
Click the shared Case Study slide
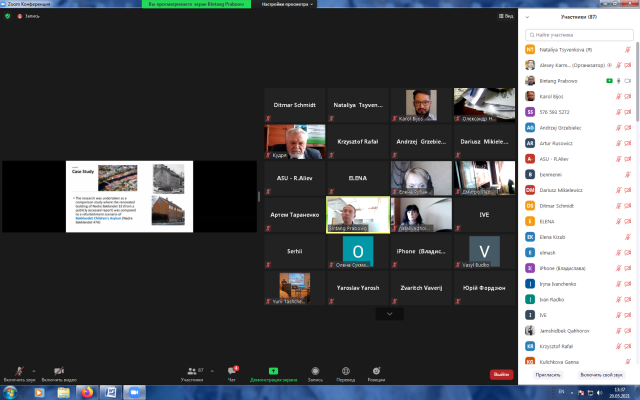click(129, 196)
